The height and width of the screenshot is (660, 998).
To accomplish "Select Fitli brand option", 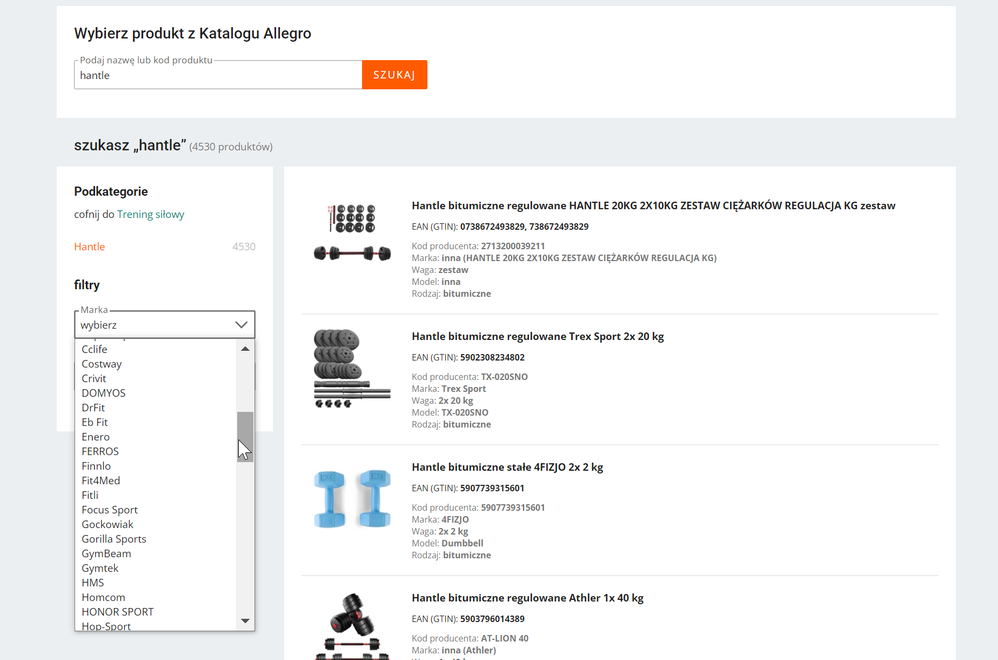I will point(90,496).
